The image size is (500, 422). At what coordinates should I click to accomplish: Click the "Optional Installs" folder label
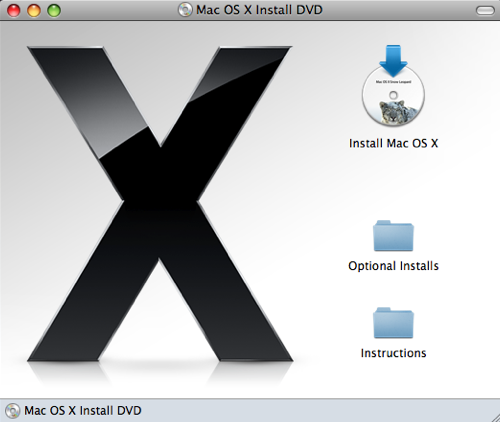coord(393,266)
